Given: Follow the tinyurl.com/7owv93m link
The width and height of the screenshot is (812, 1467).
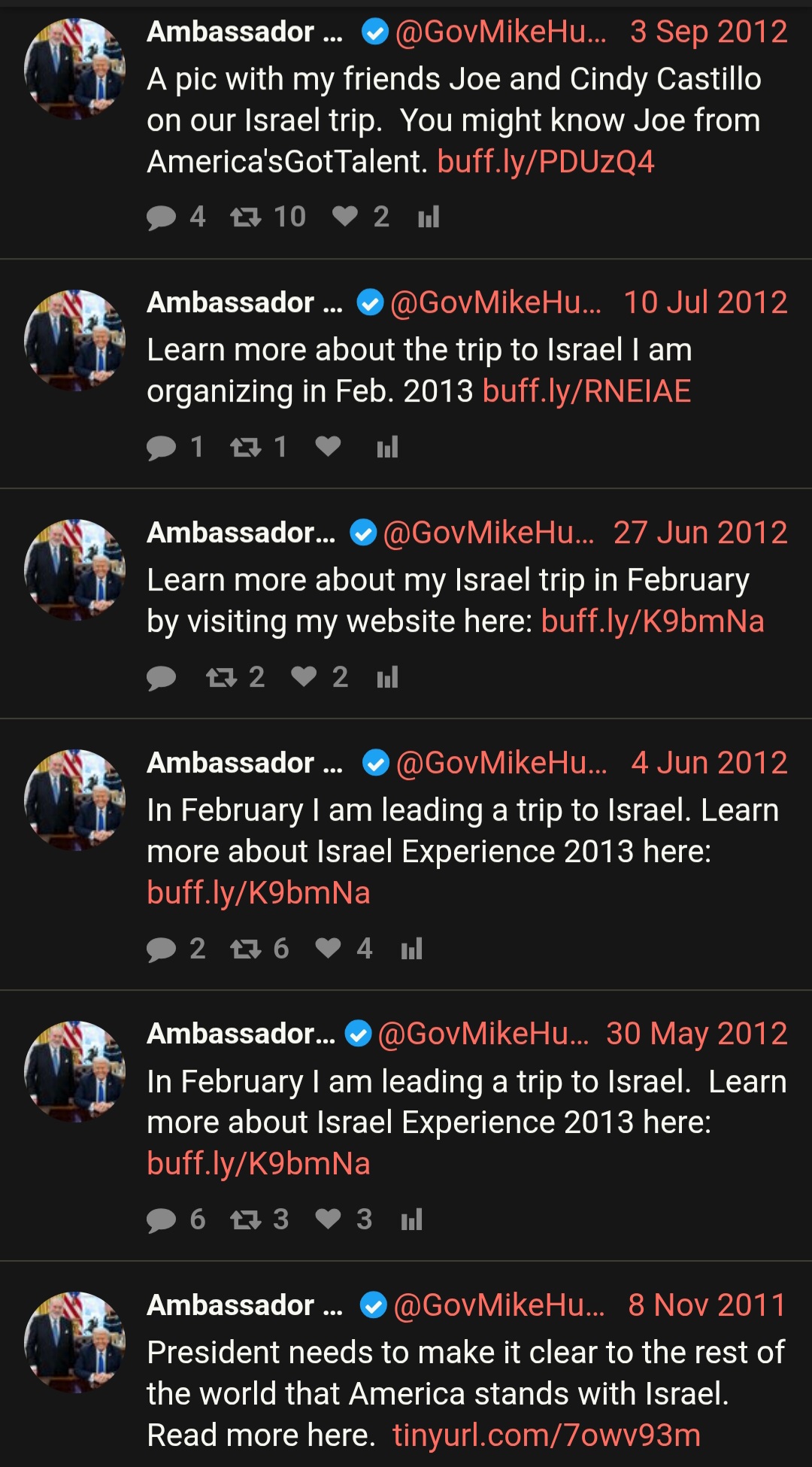Looking at the screenshot, I should click(x=547, y=1435).
